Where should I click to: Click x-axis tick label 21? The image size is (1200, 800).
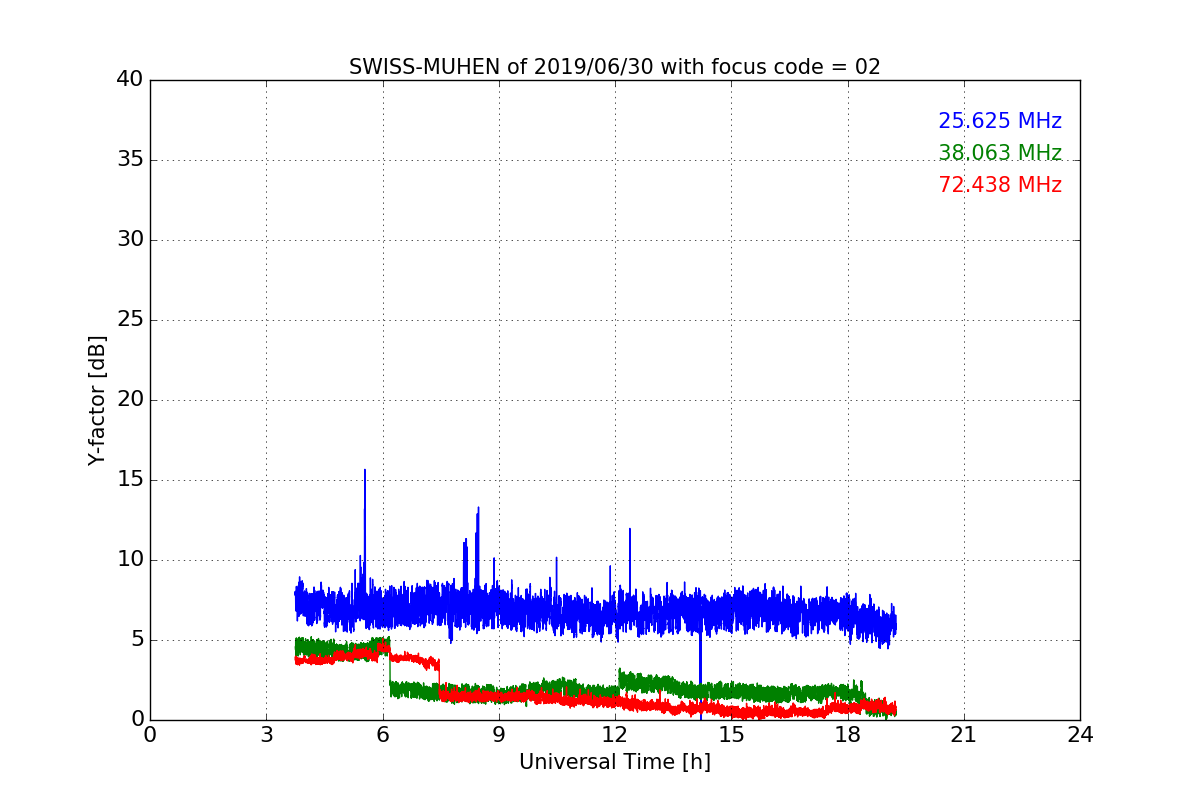964,735
